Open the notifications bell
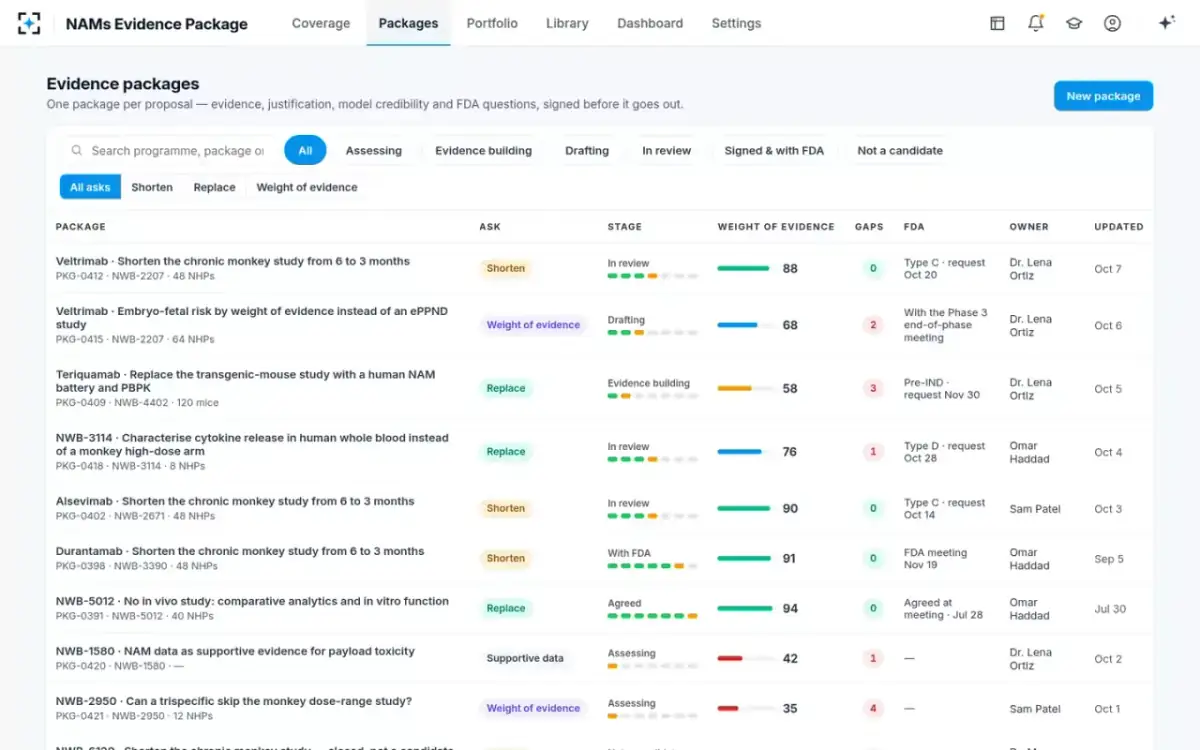The image size is (1200, 750). pyautogui.click(x=1036, y=23)
